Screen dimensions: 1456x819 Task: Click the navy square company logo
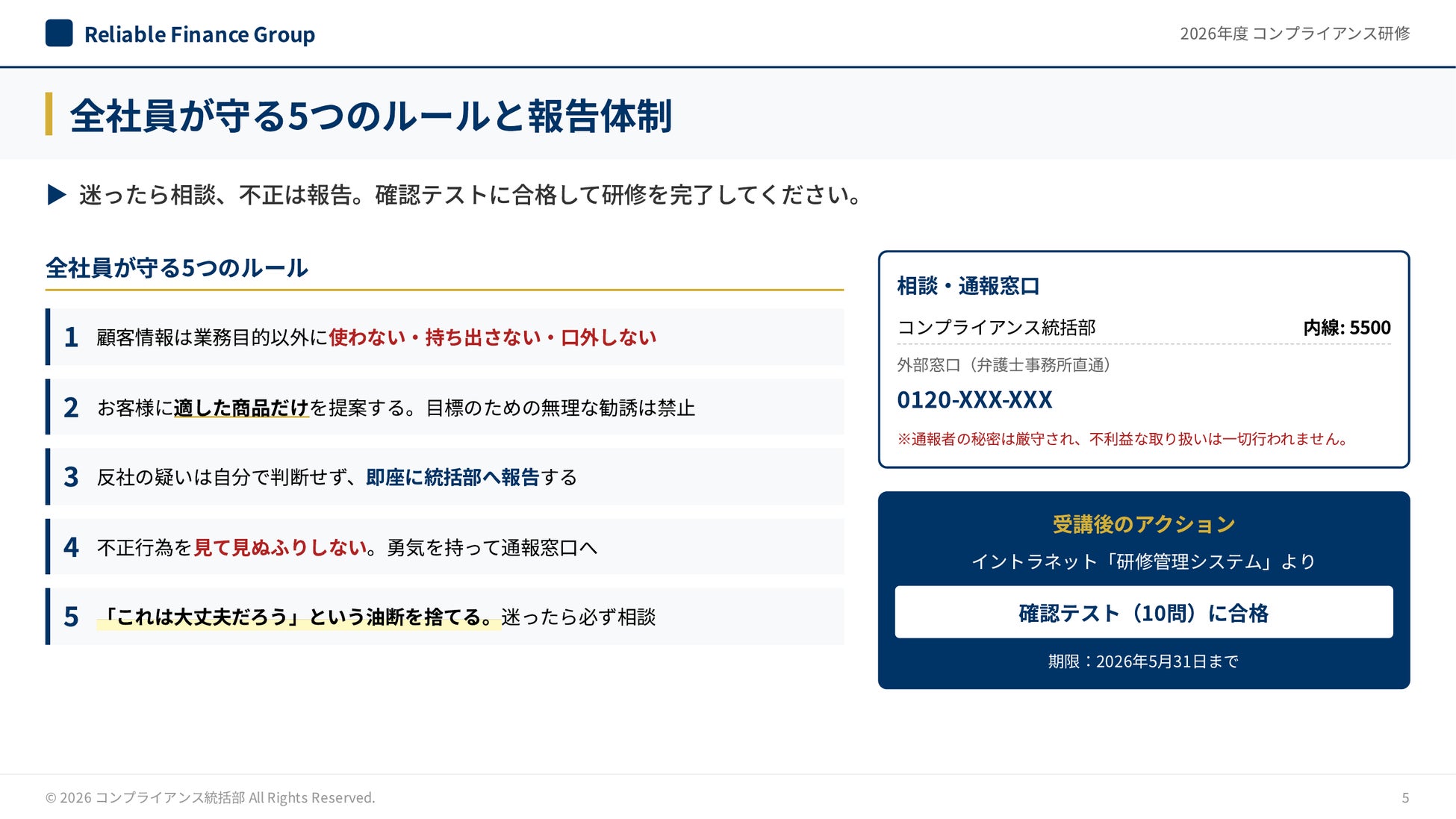pyautogui.click(x=59, y=34)
